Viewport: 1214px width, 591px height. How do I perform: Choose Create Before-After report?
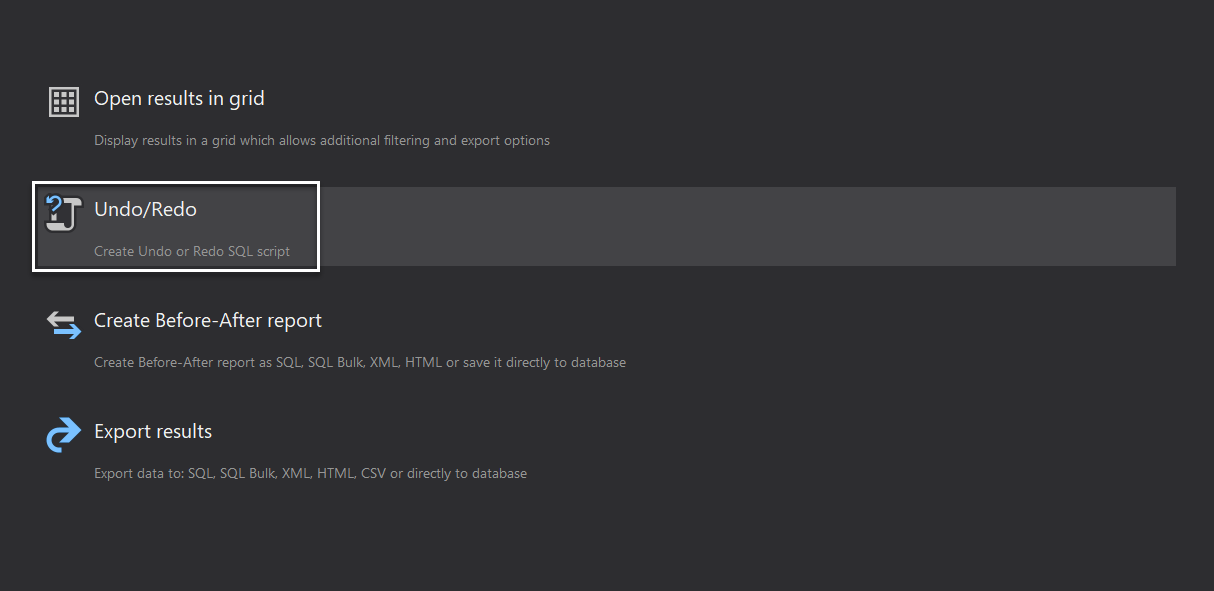[x=208, y=320]
